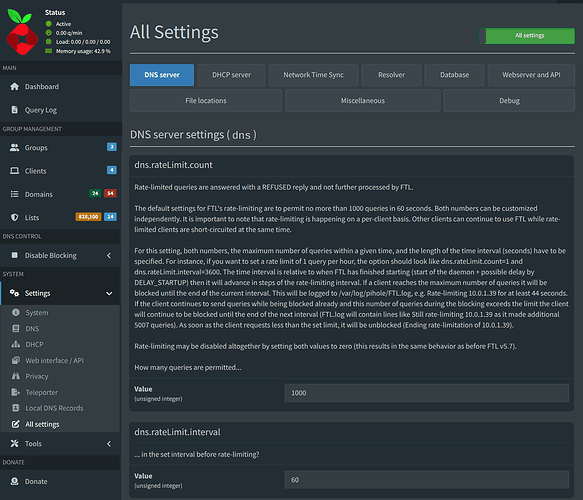Viewport: 583px width, 500px height.
Task: Open Dashboard via the home icon
Action: 15,87
